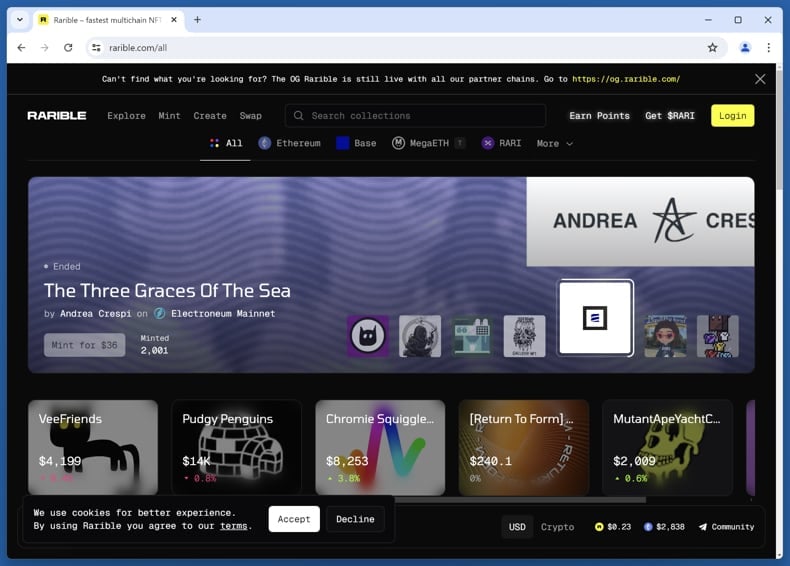
Task: Open the tab search dropdown arrow
Action: [20, 20]
